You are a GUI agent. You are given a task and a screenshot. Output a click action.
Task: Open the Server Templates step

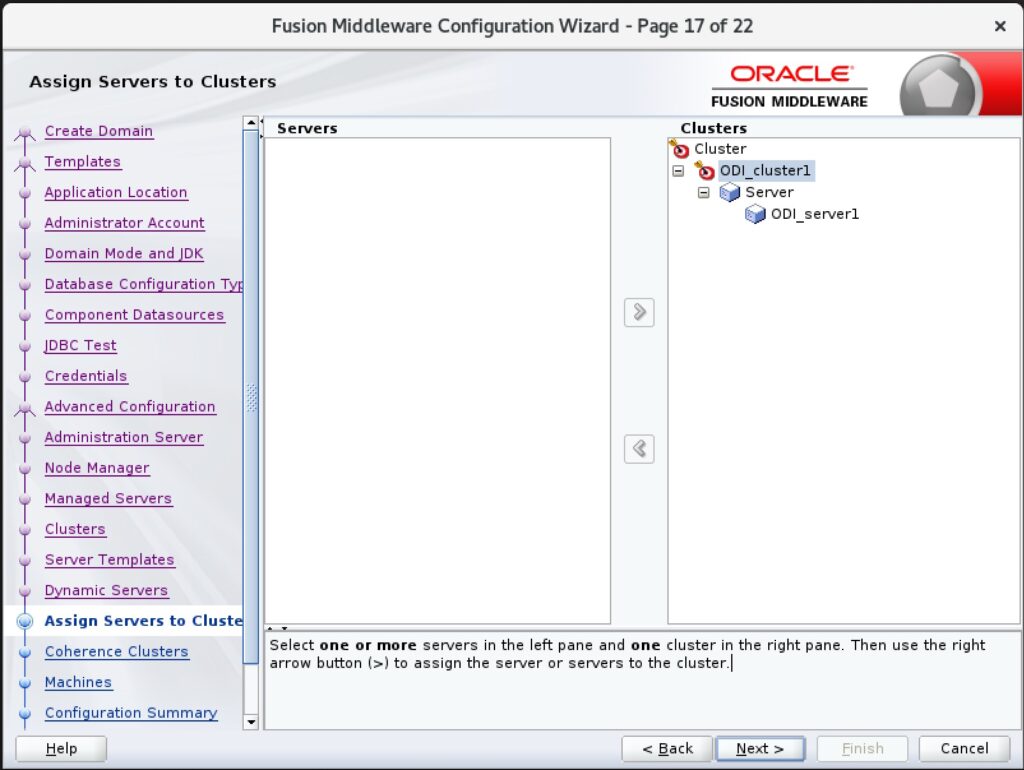point(109,560)
